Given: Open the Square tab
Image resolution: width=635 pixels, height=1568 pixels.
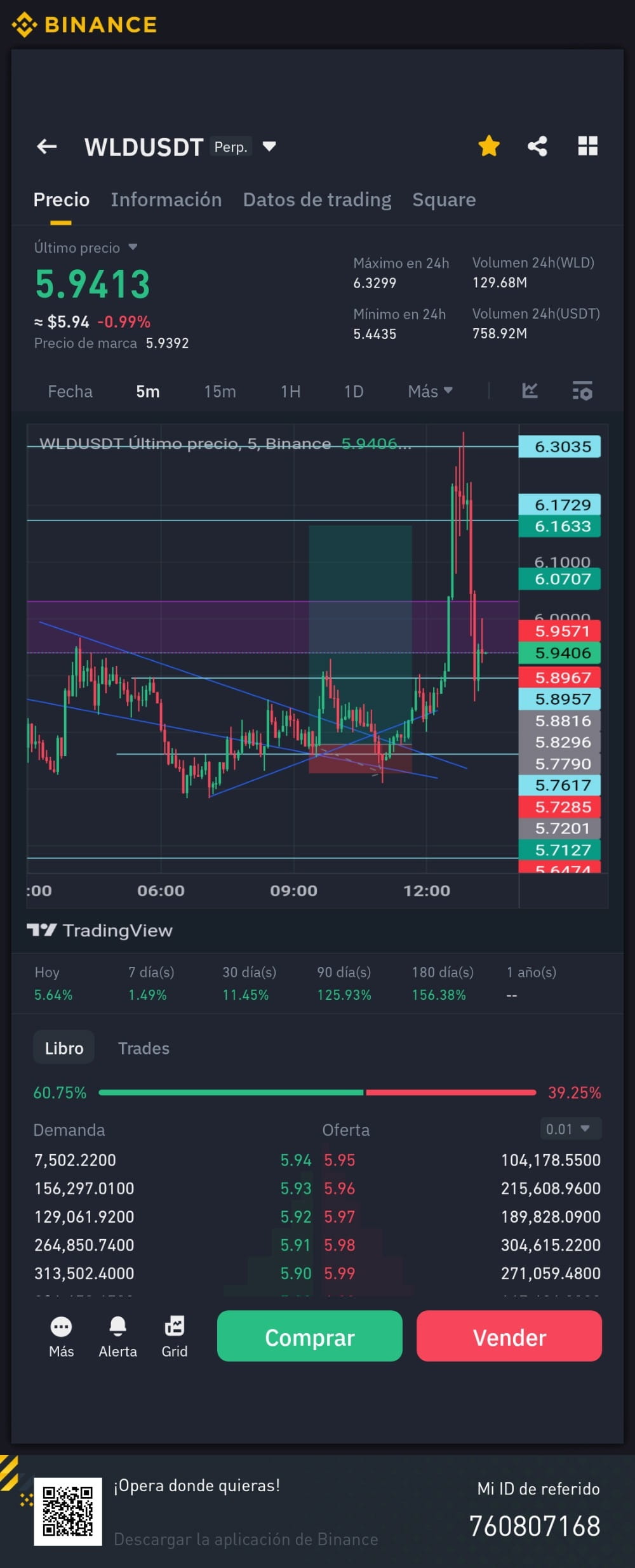Looking at the screenshot, I should coord(444,199).
